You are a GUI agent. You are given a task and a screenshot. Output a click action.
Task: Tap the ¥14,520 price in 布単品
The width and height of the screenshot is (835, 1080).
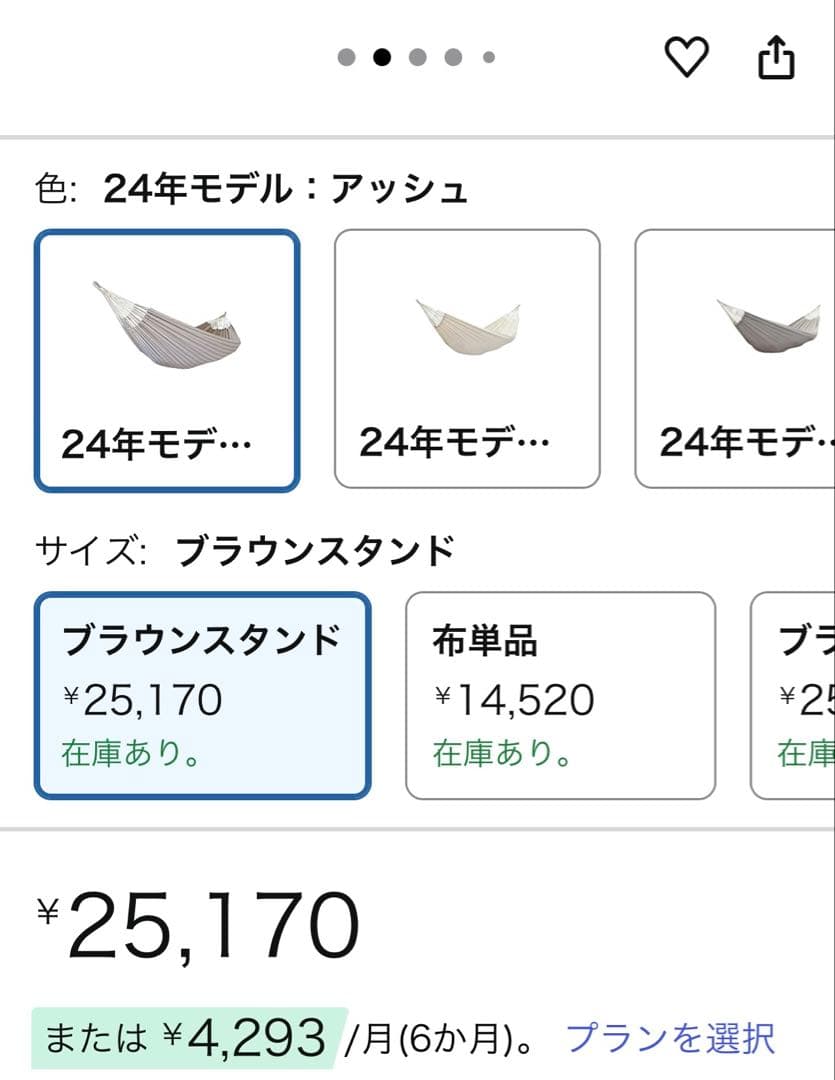click(514, 700)
